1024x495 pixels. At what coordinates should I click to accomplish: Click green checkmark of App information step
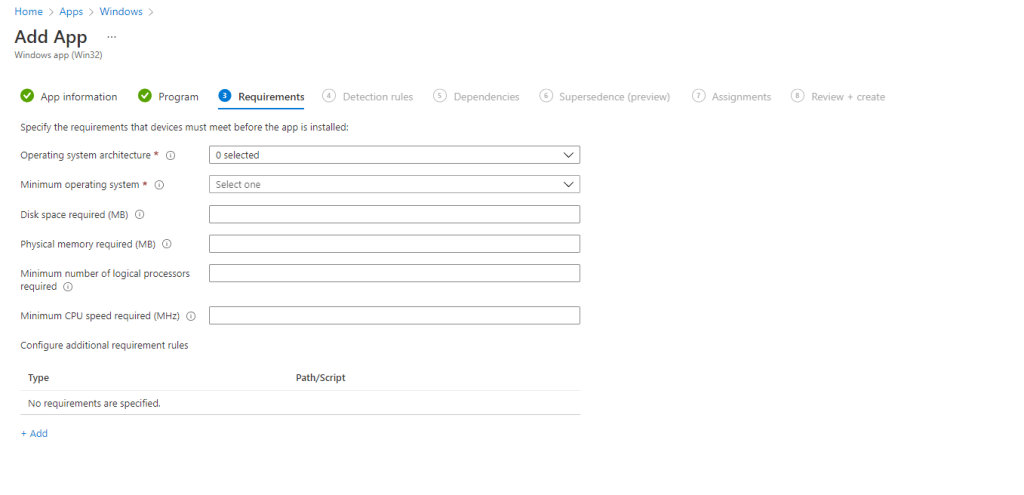27,96
